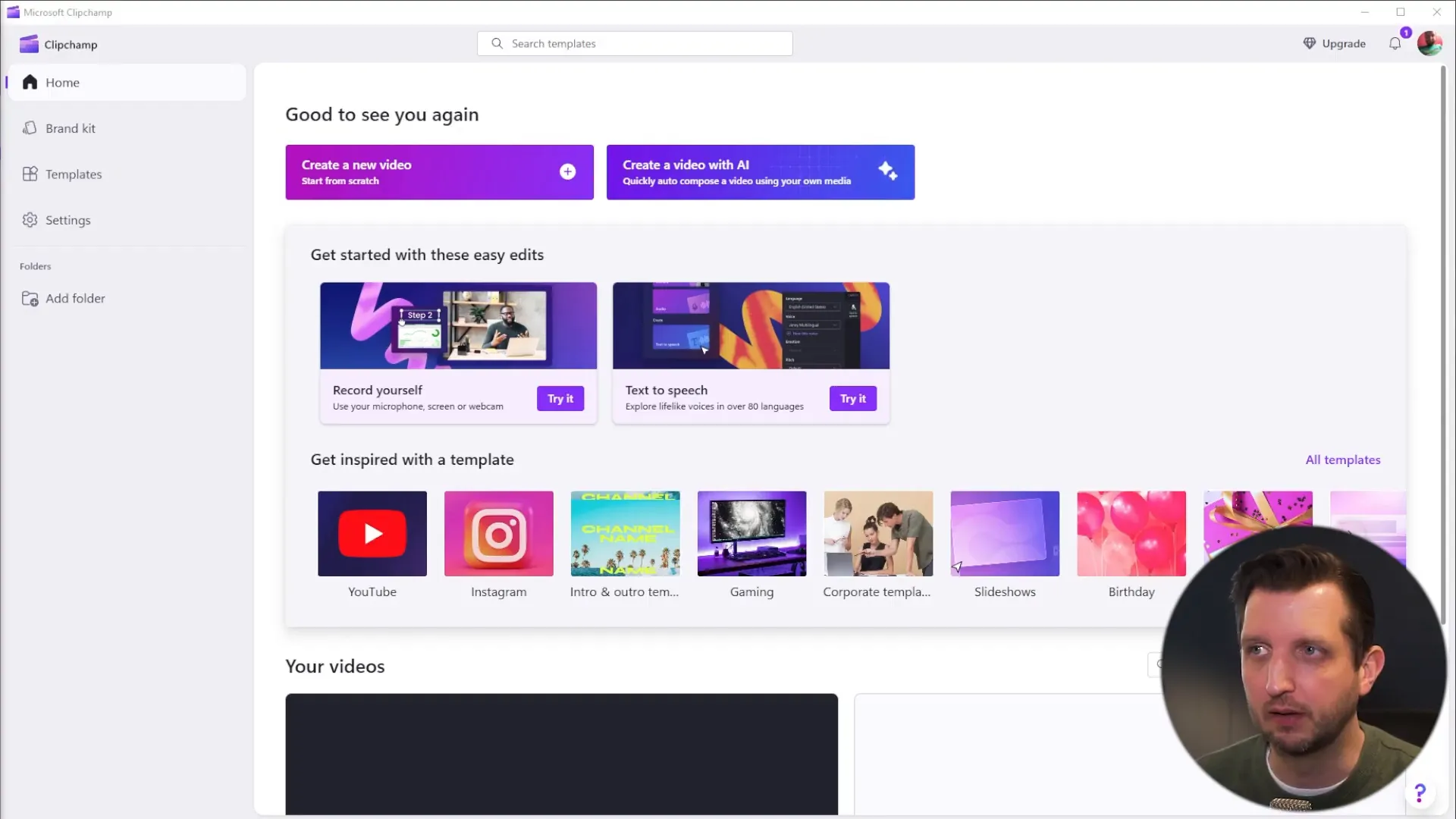Image resolution: width=1456 pixels, height=819 pixels.
Task: Click the Clipchamp logo icon
Action: pos(29,44)
